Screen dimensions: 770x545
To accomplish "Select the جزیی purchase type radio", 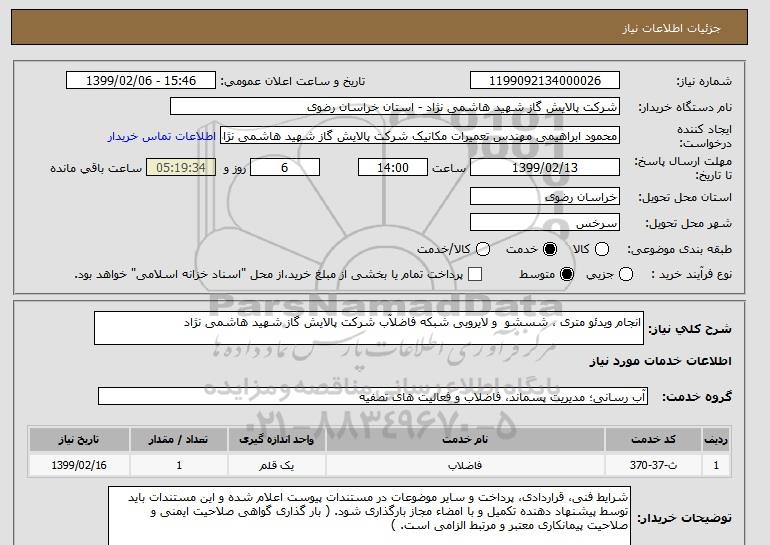I will pos(626,274).
